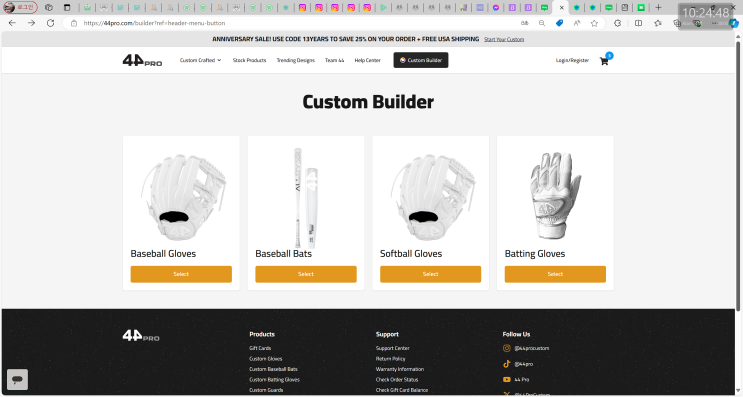
Task: Click the Batting Gloves product image
Action: point(555,195)
